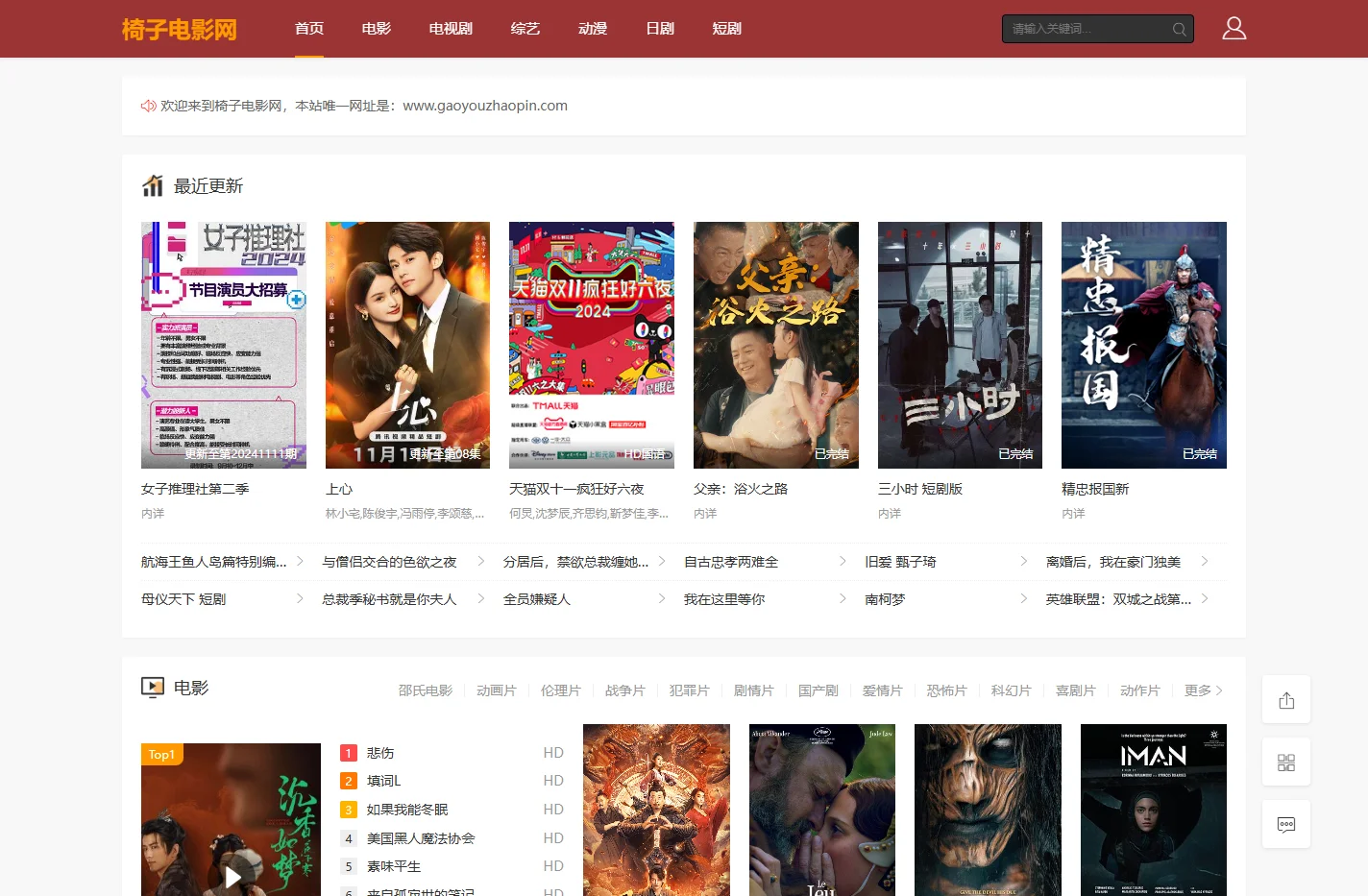Screen dimensions: 1368x896
Task: Focus the keyword search input field
Action: [x=1088, y=29]
